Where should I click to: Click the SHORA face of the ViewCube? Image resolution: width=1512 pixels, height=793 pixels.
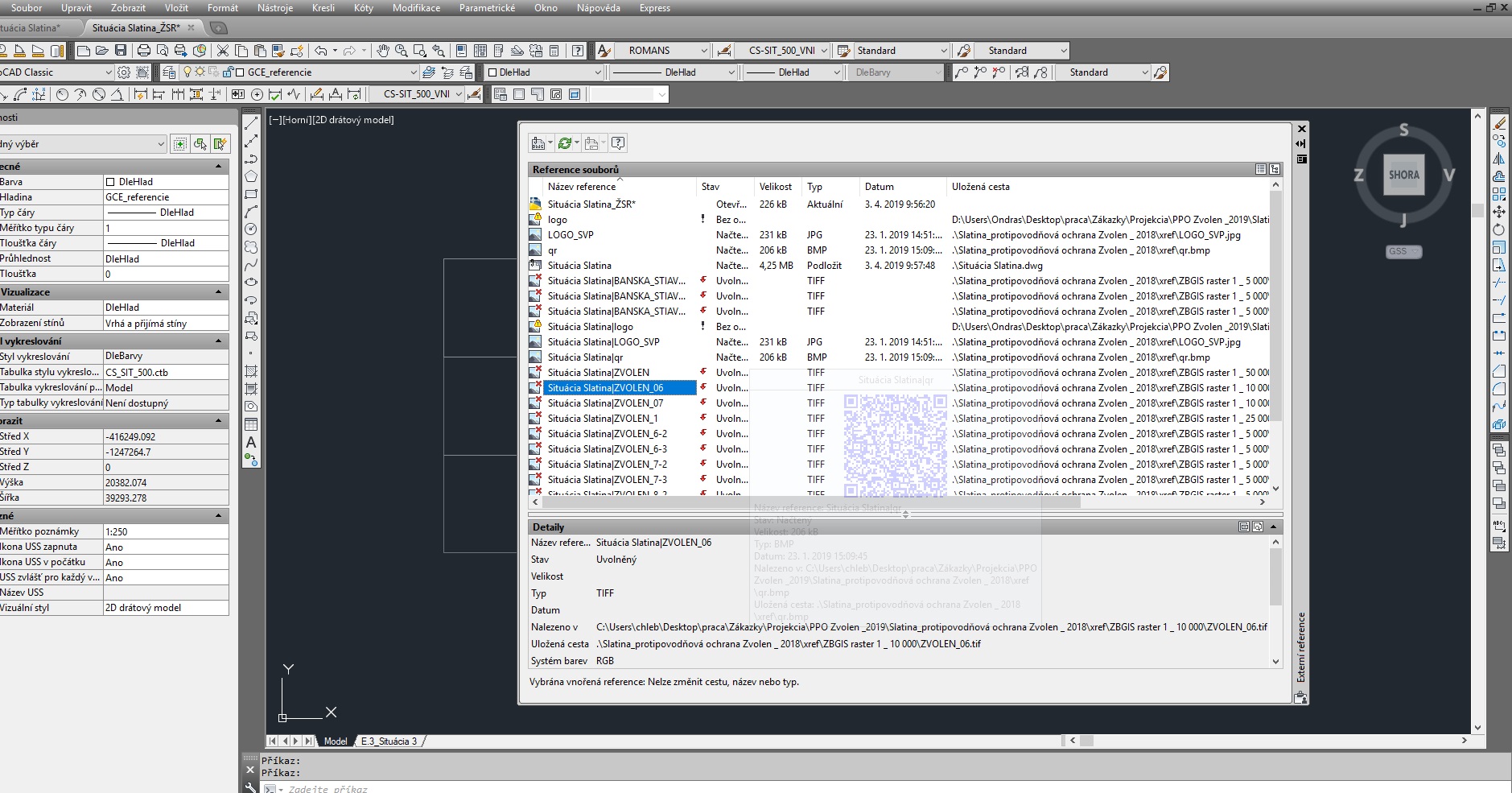pos(1403,176)
